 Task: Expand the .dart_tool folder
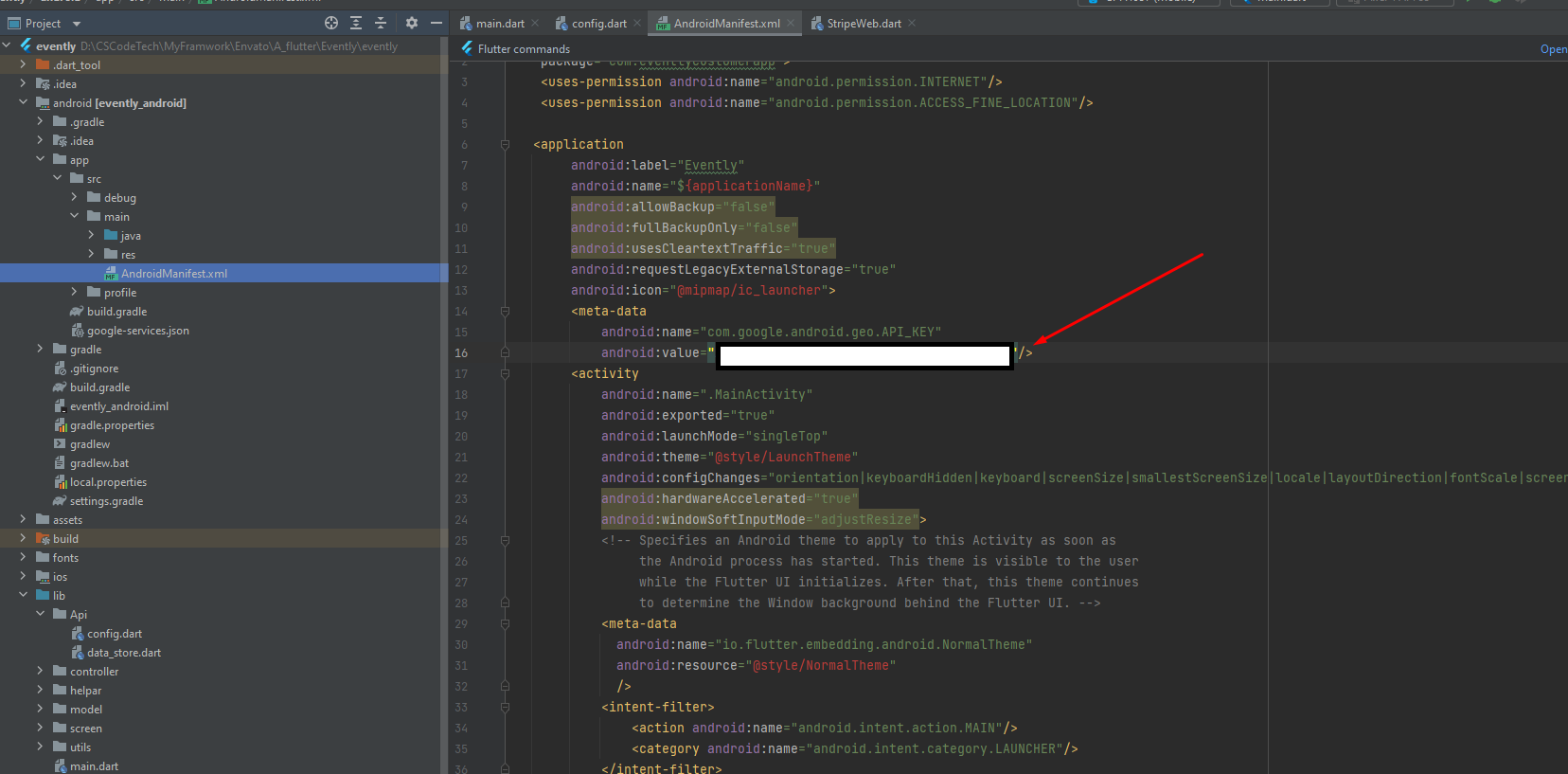(23, 64)
